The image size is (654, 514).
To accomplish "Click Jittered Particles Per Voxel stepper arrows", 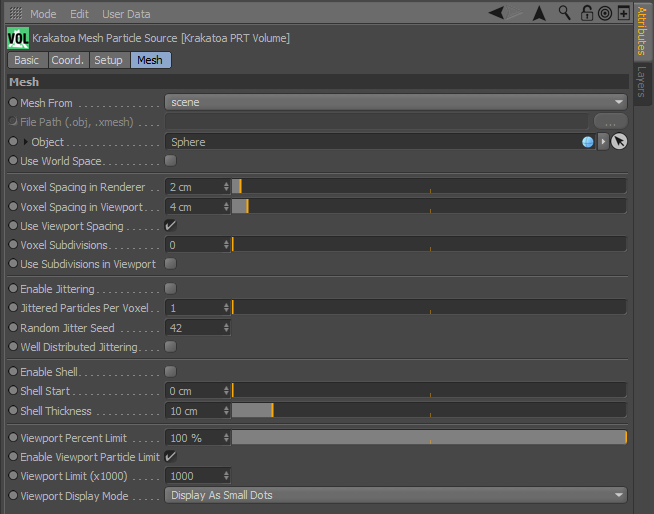I will tap(226, 307).
